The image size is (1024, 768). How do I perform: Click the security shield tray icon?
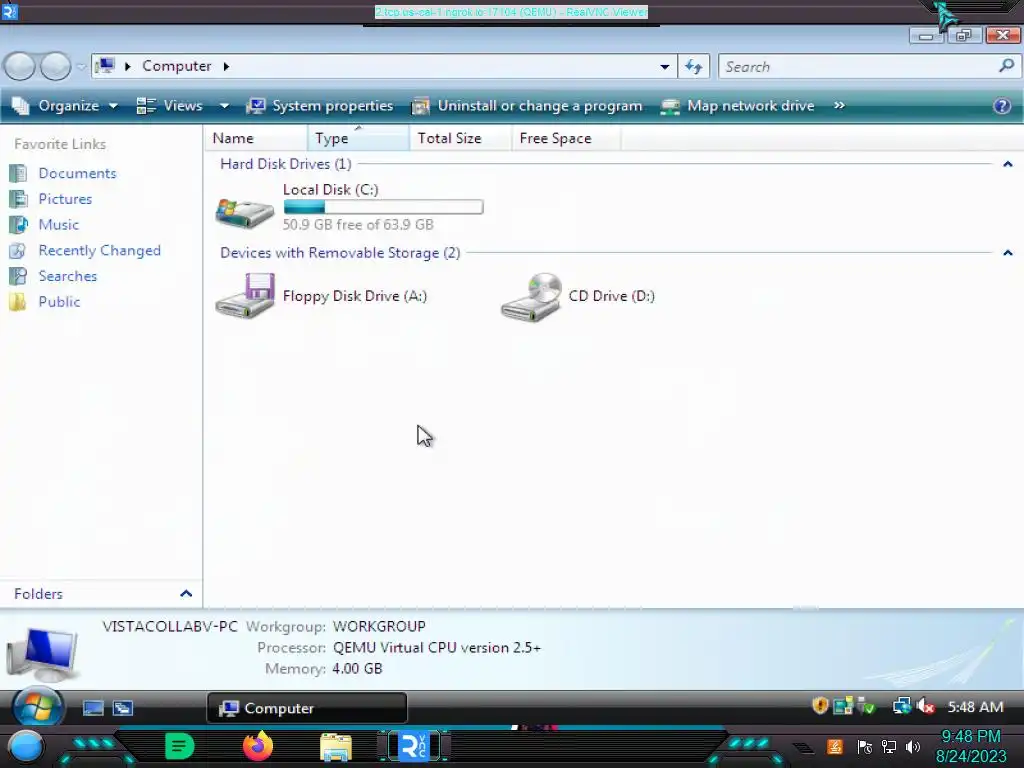coord(820,705)
